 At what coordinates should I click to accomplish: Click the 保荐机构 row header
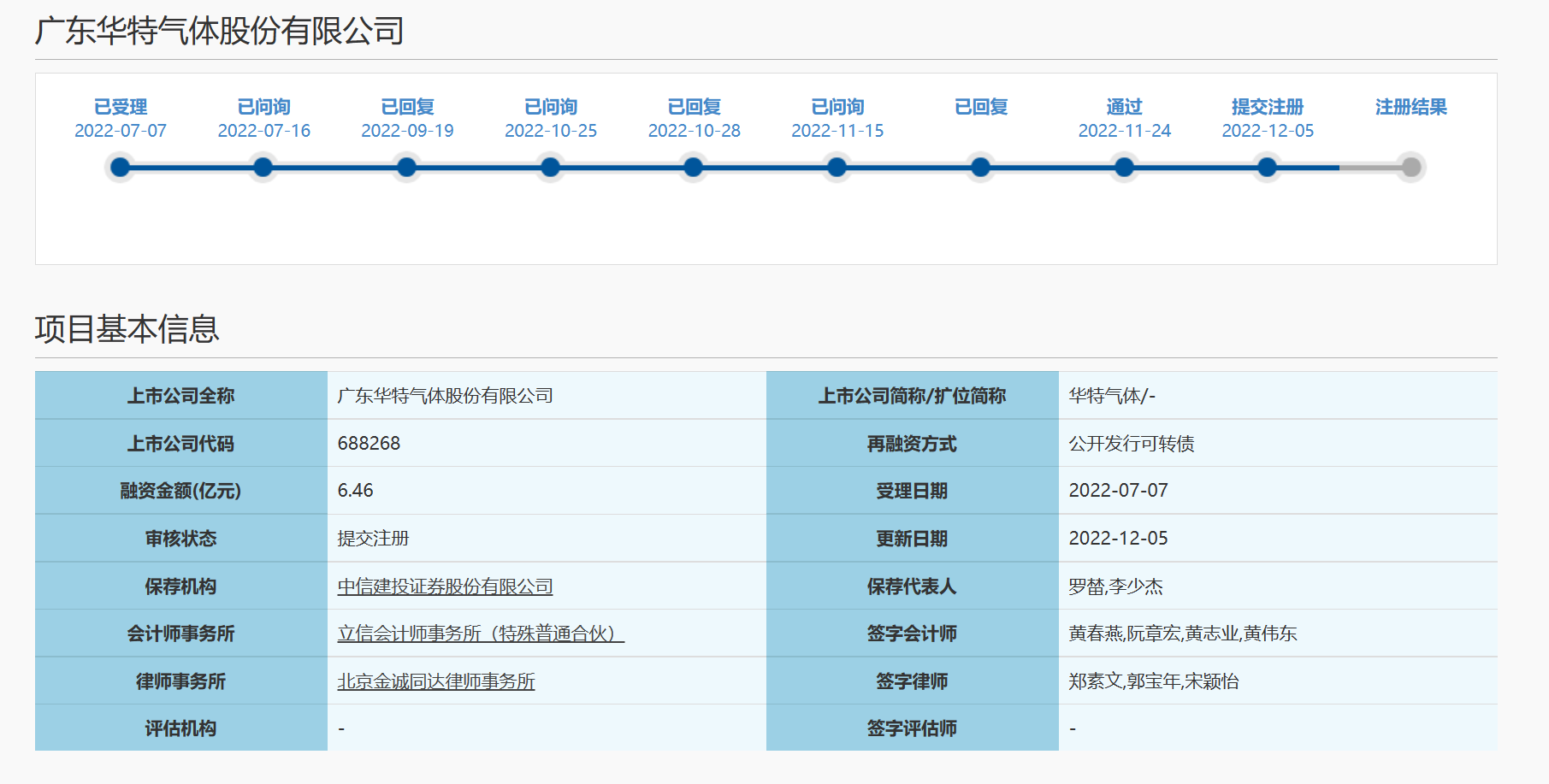[x=181, y=587]
